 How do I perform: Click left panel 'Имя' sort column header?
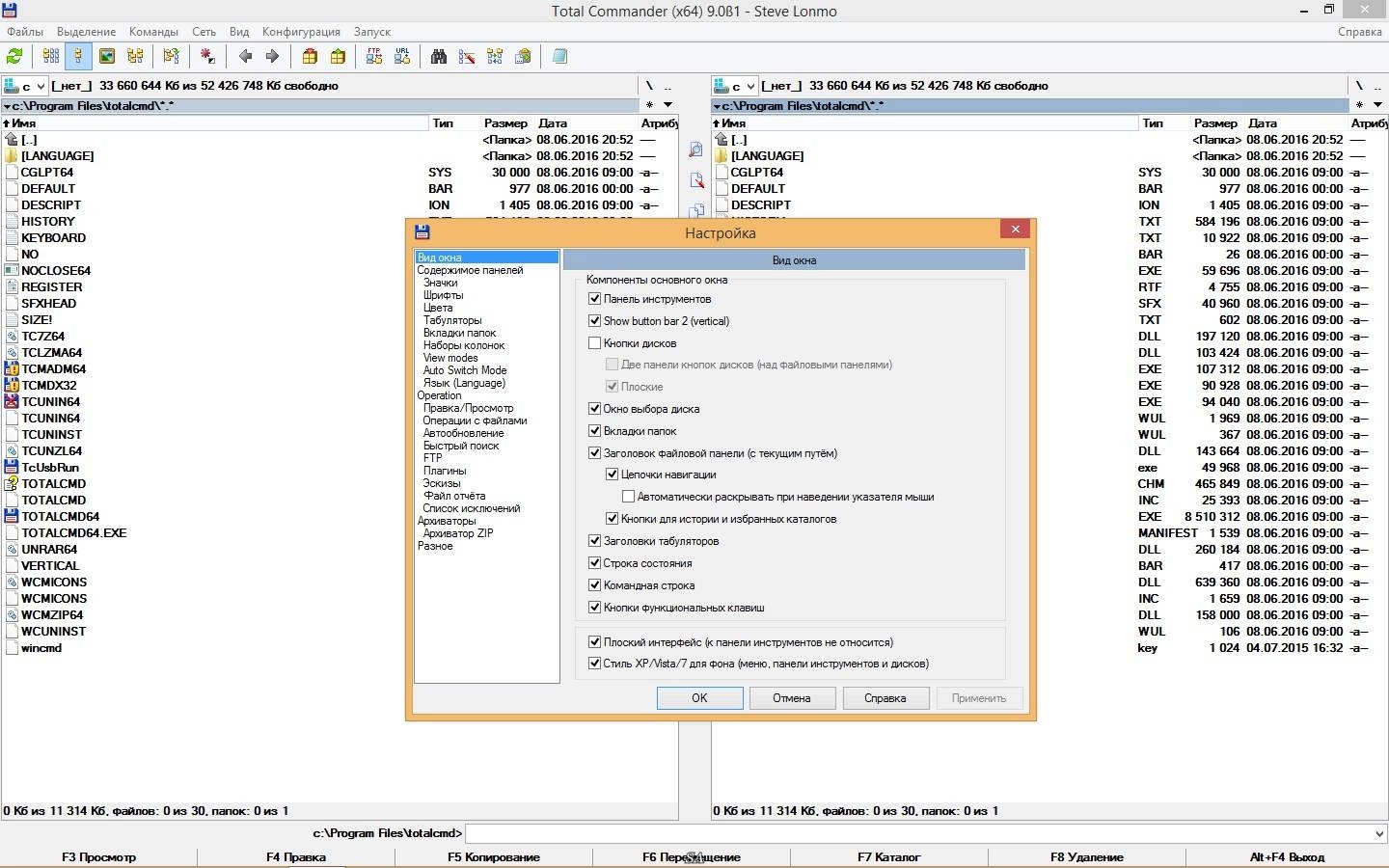click(x=215, y=123)
